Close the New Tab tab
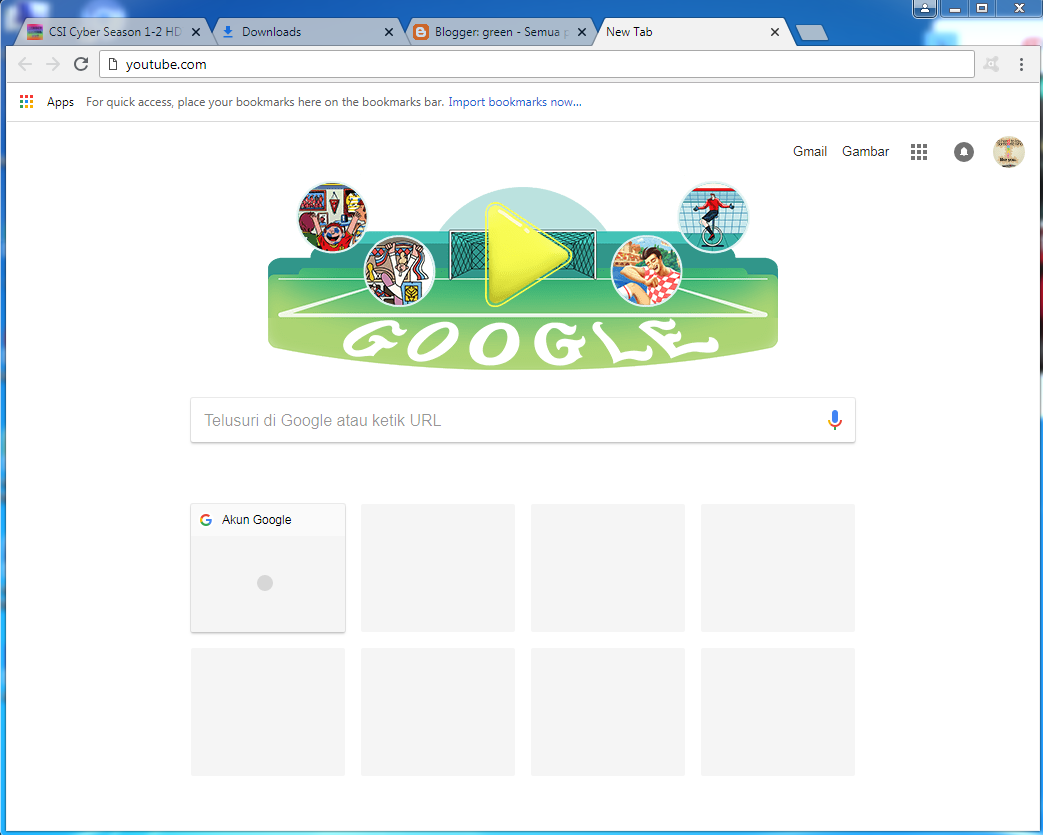Screen dimensions: 1043x835 [x=774, y=32]
